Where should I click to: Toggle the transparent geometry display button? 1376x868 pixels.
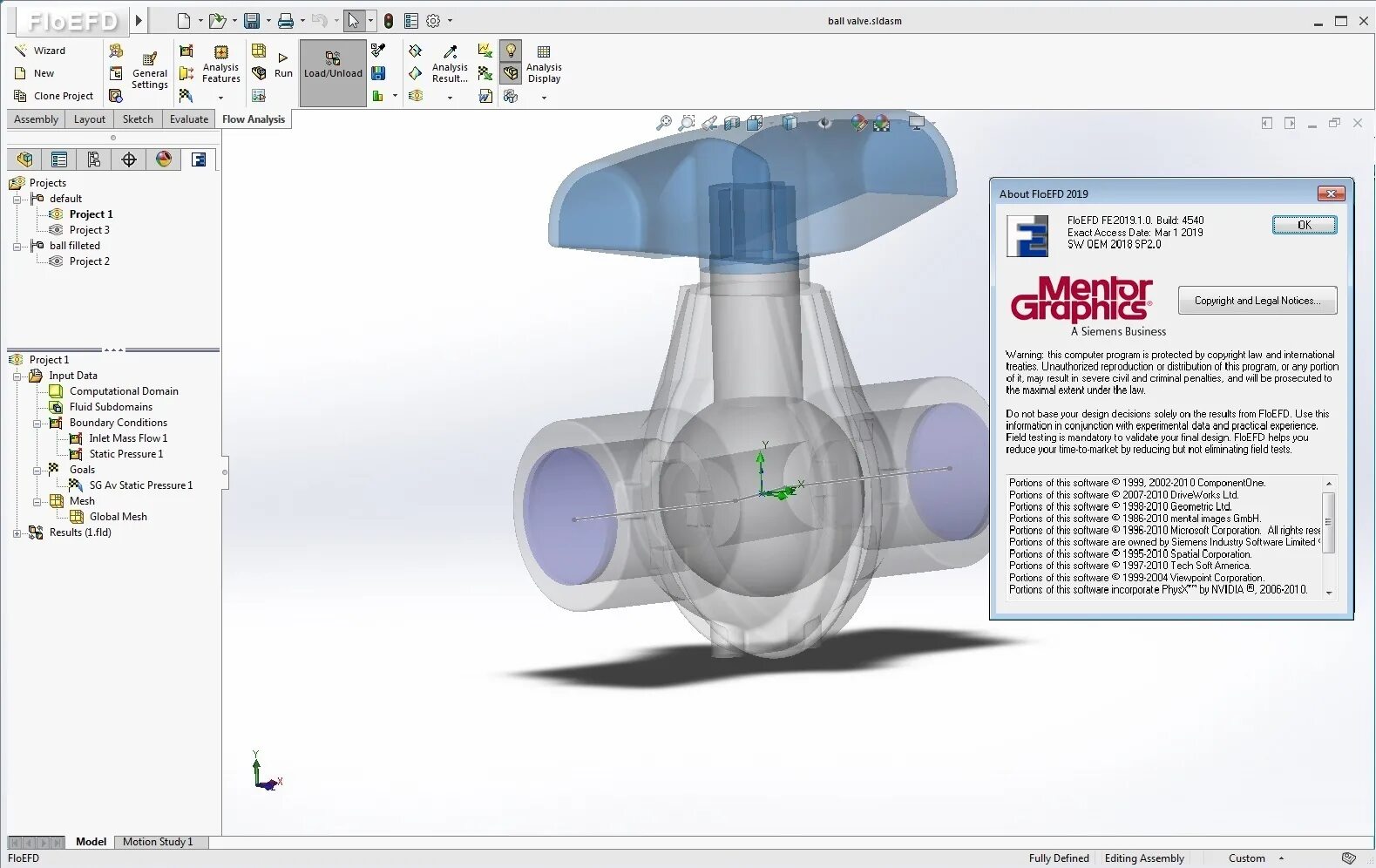(511, 73)
